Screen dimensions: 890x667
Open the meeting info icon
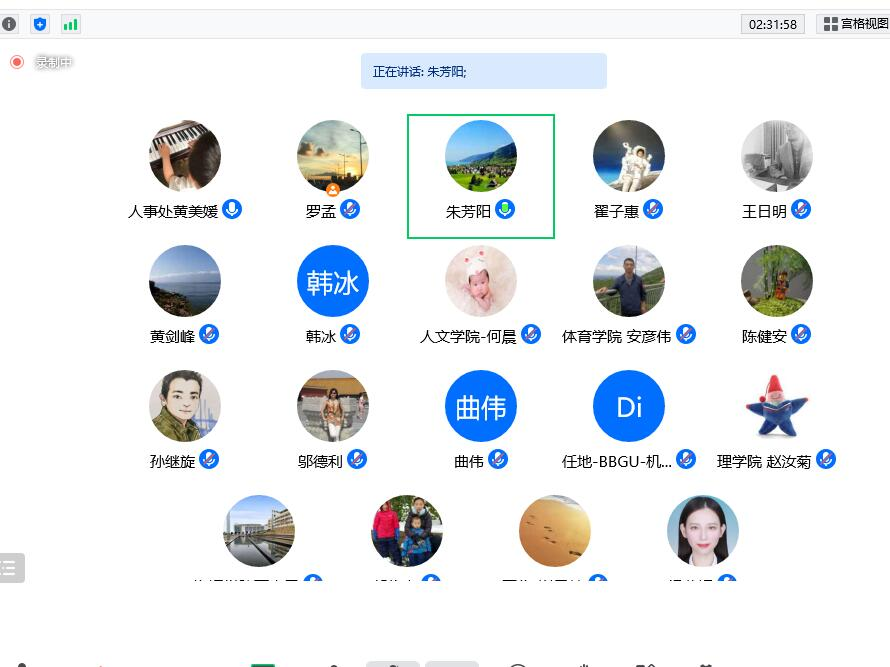tap(10, 24)
